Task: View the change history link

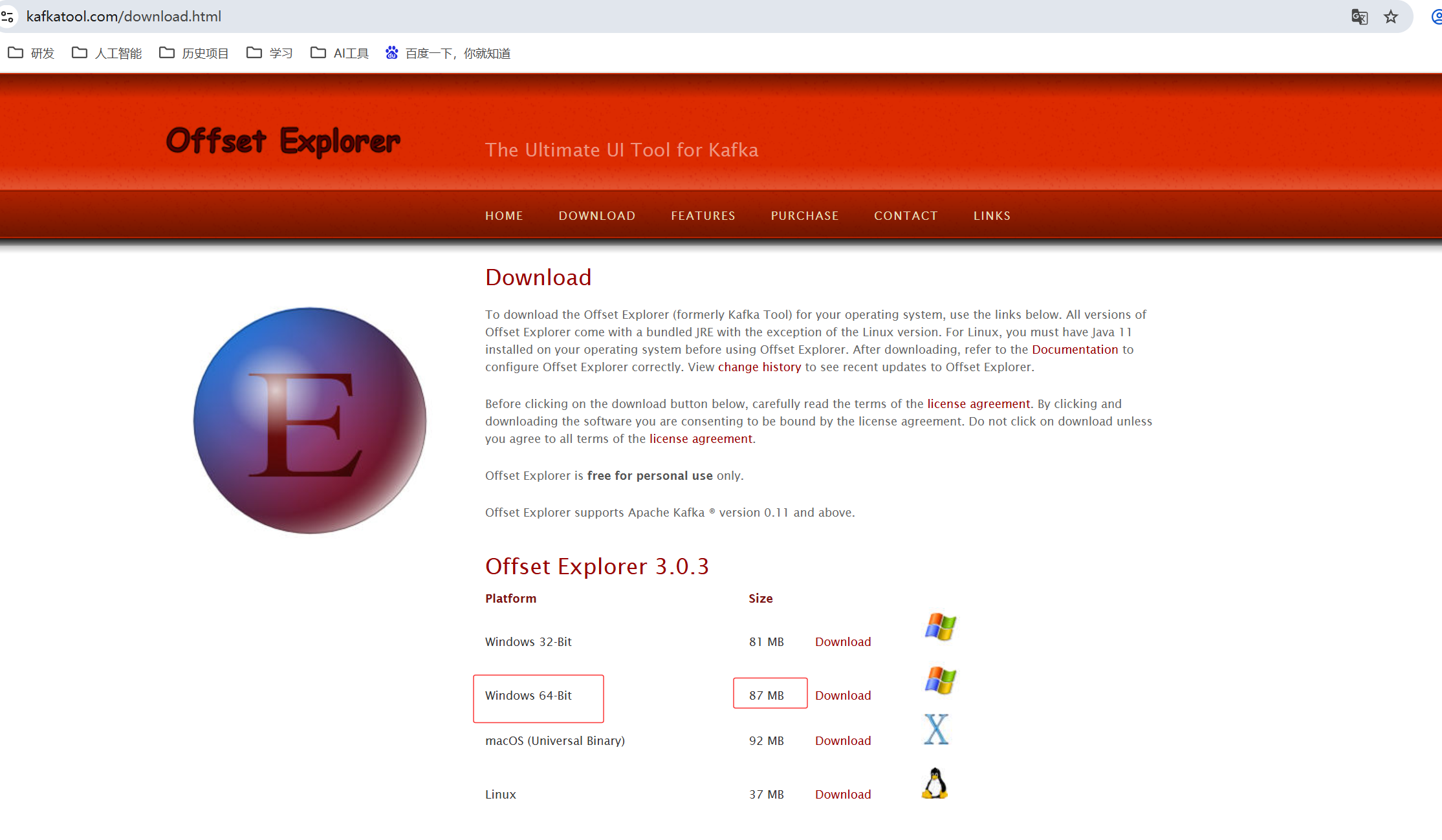Action: pyautogui.click(x=759, y=367)
